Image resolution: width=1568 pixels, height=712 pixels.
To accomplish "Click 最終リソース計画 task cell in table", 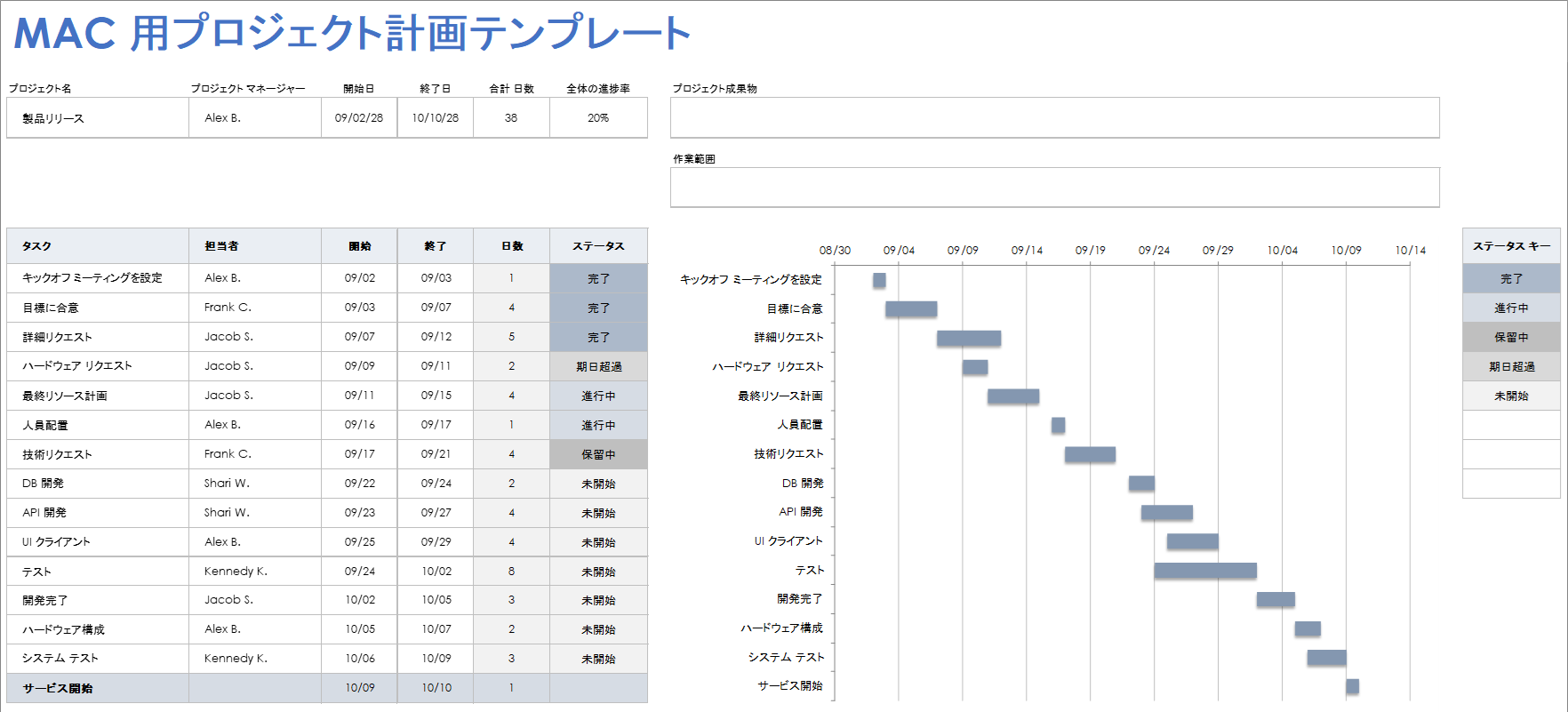I will [98, 396].
